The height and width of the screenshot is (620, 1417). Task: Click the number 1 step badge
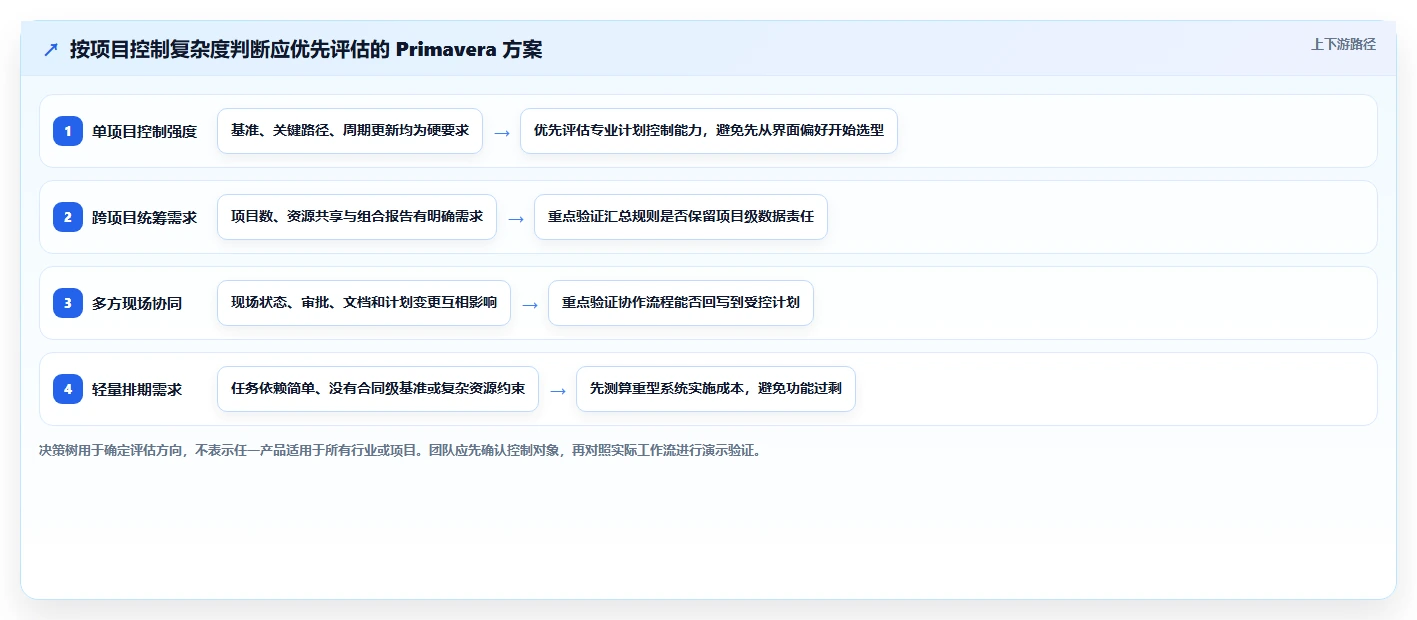tap(68, 131)
